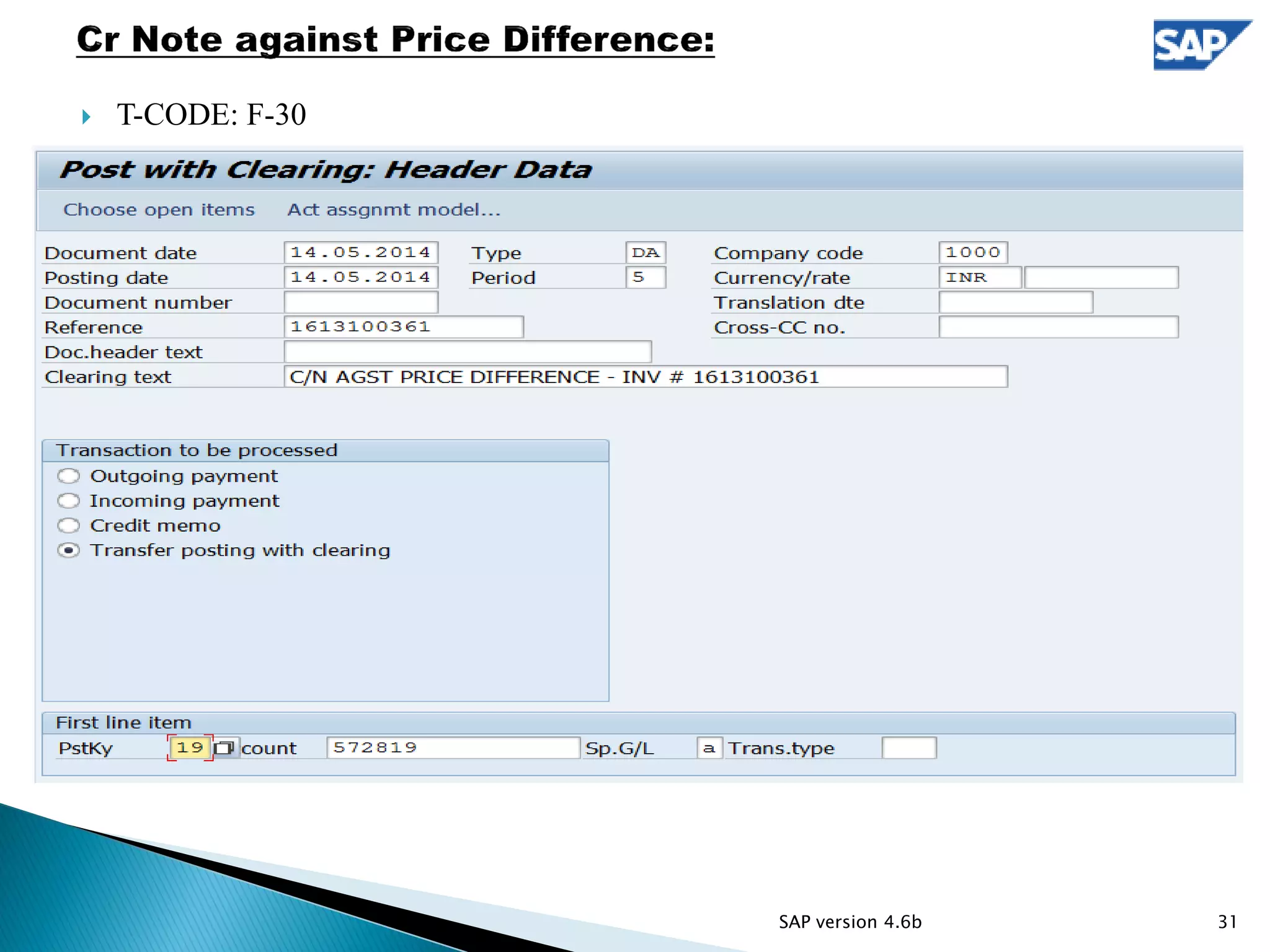
Task: Click Choose open items button
Action: (159, 210)
